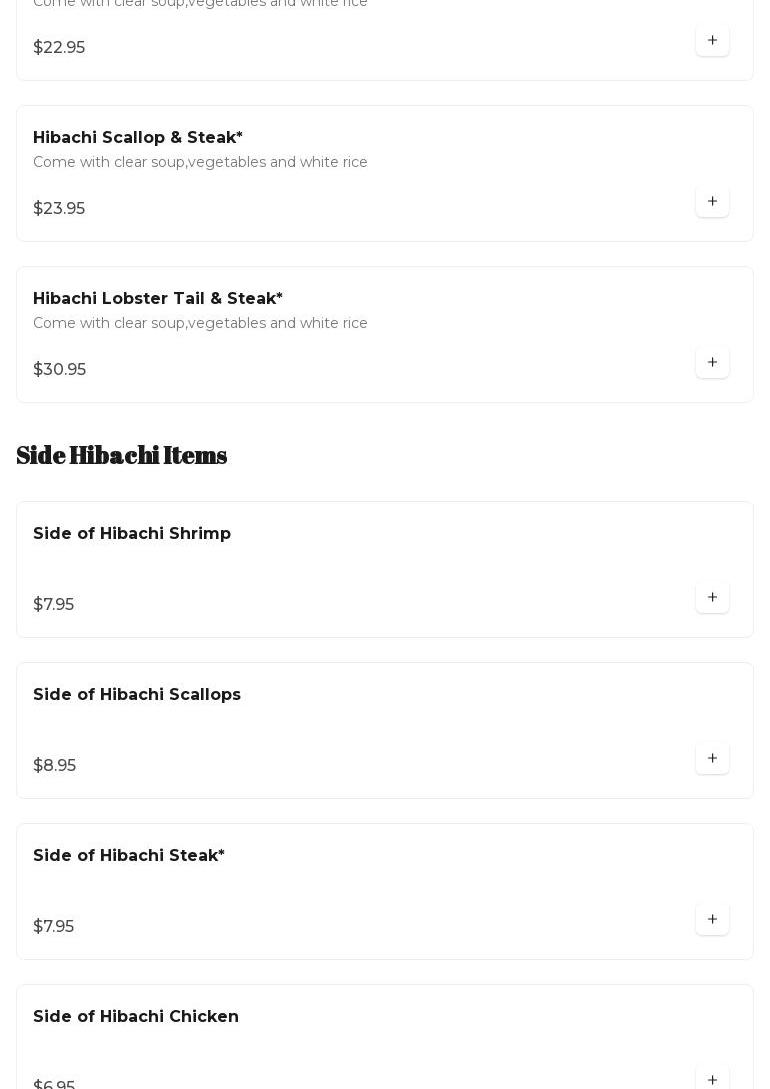
Task: Add Side of Hibachi Chicken plus icon
Action: tap(712, 1078)
